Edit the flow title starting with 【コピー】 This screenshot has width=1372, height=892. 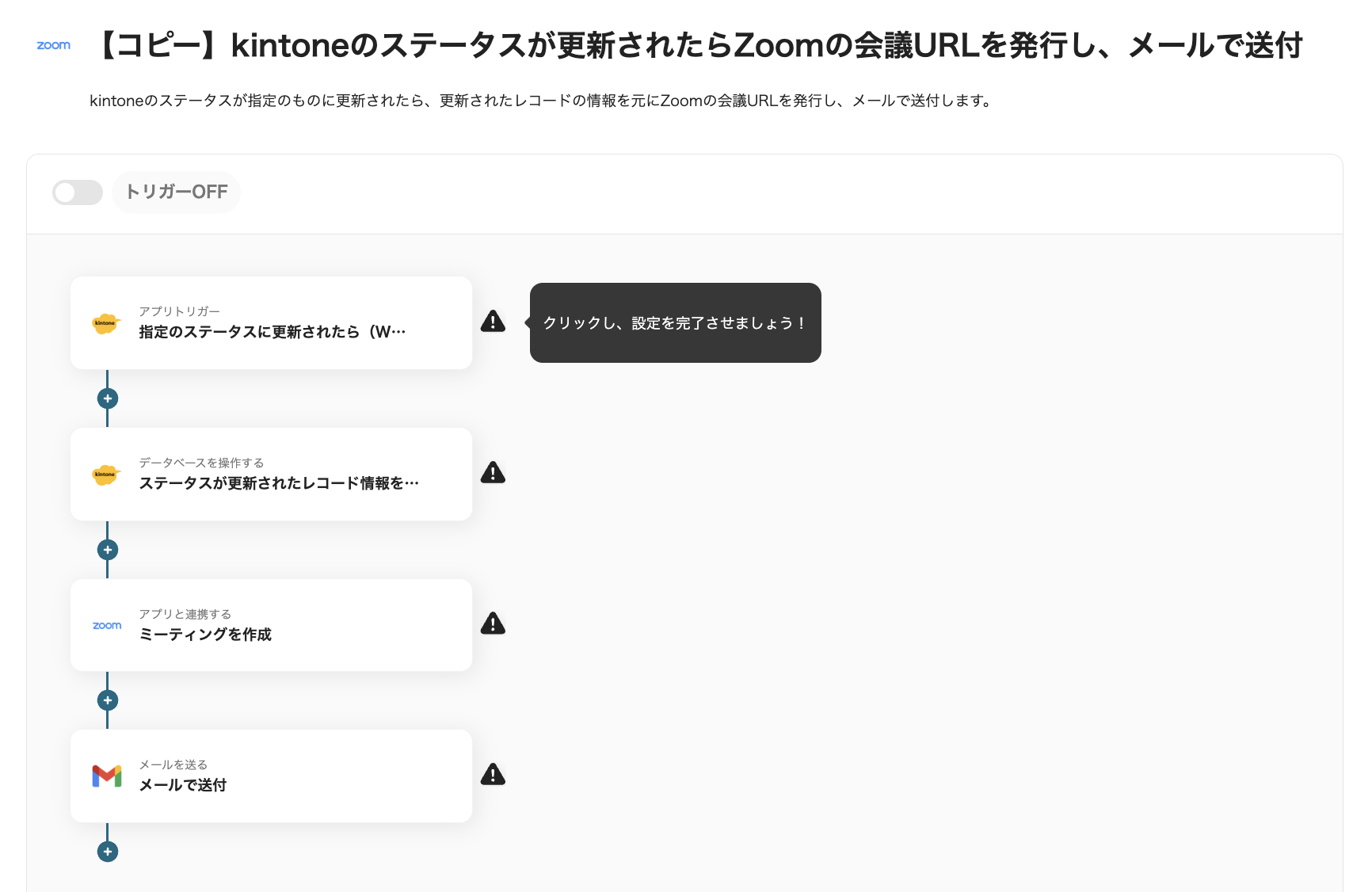click(x=698, y=46)
